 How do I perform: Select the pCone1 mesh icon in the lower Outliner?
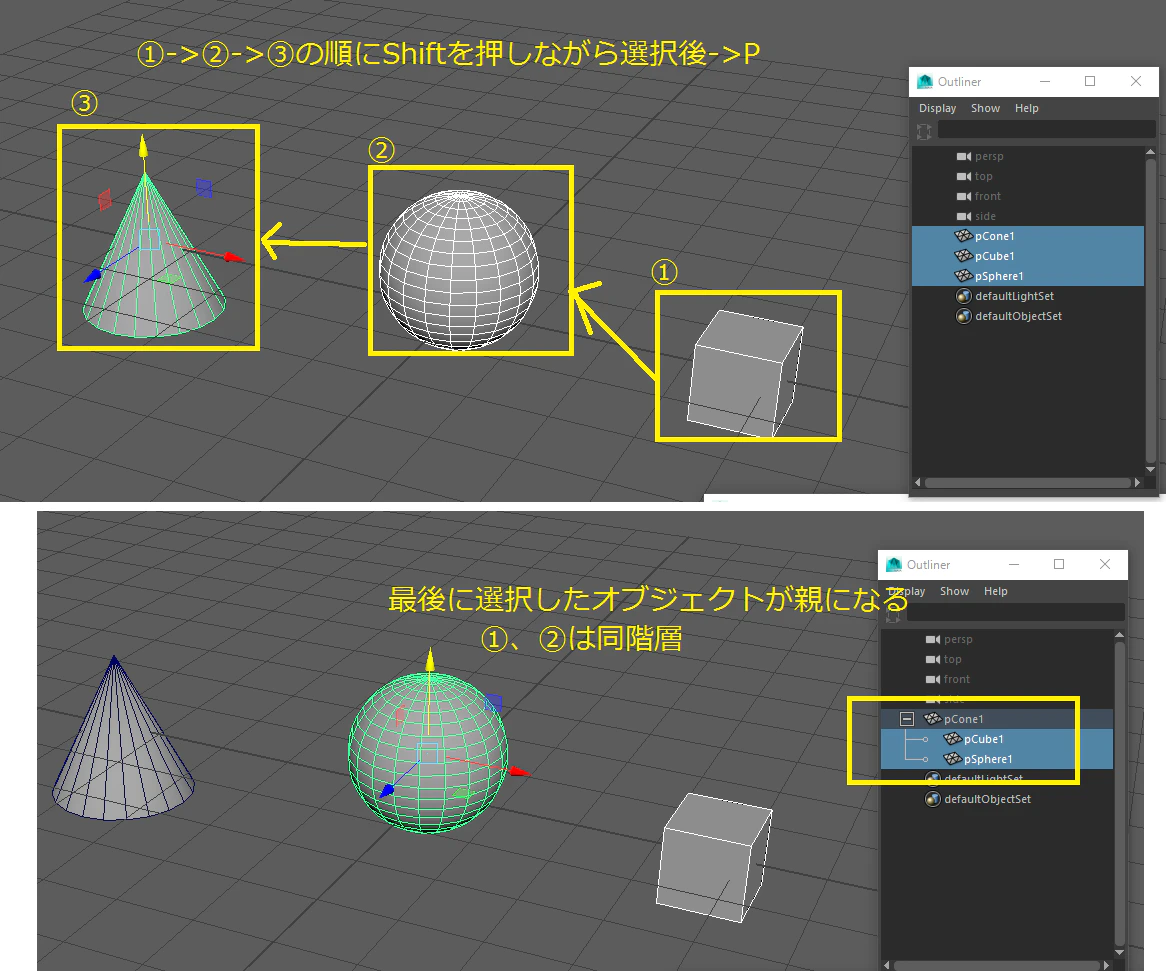coord(933,719)
